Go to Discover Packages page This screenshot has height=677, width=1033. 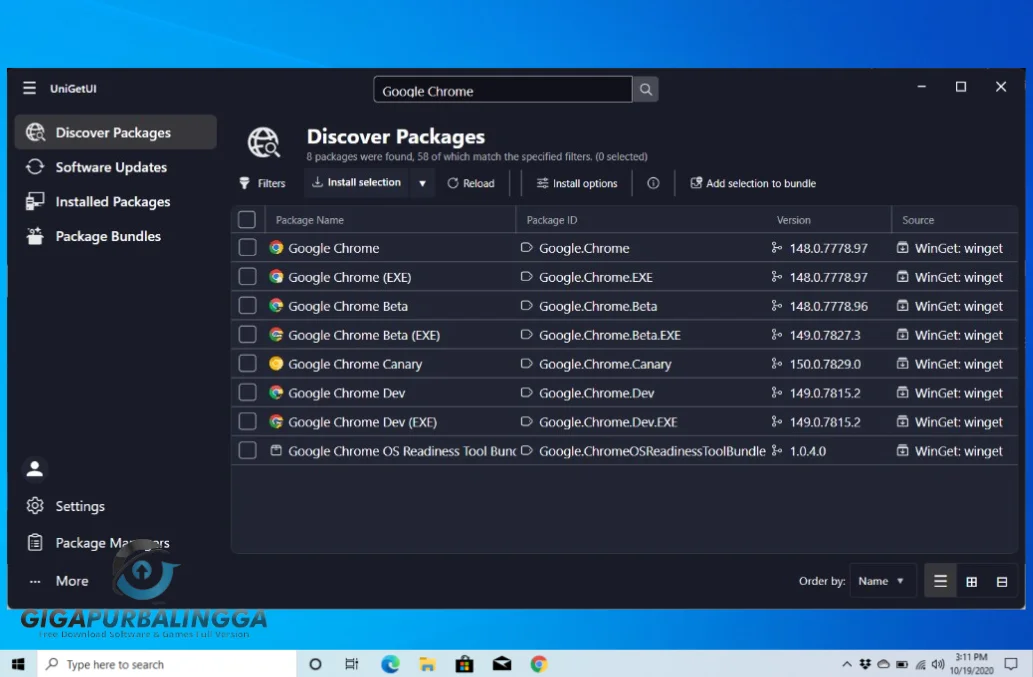pos(115,132)
